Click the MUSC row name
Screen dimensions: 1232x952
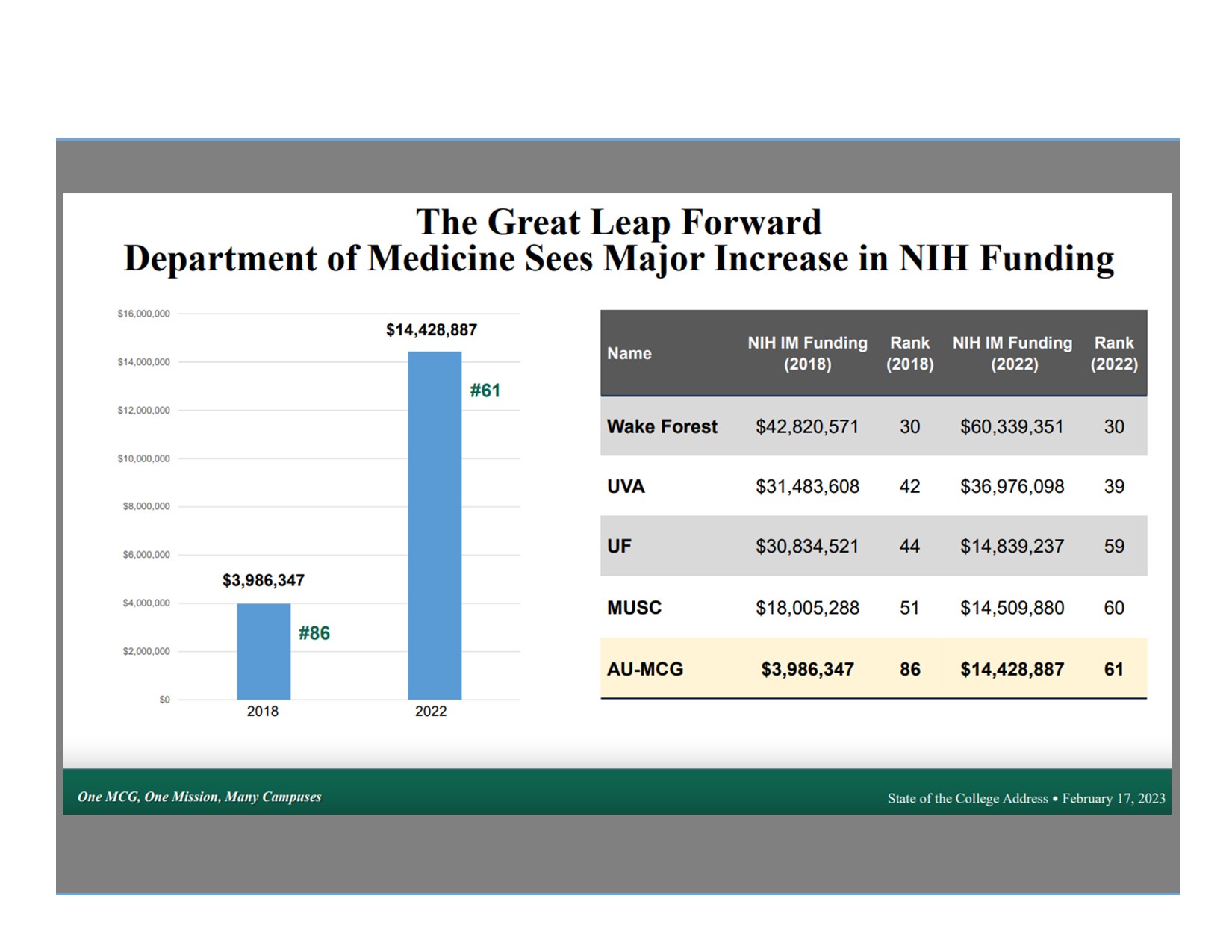tap(634, 607)
